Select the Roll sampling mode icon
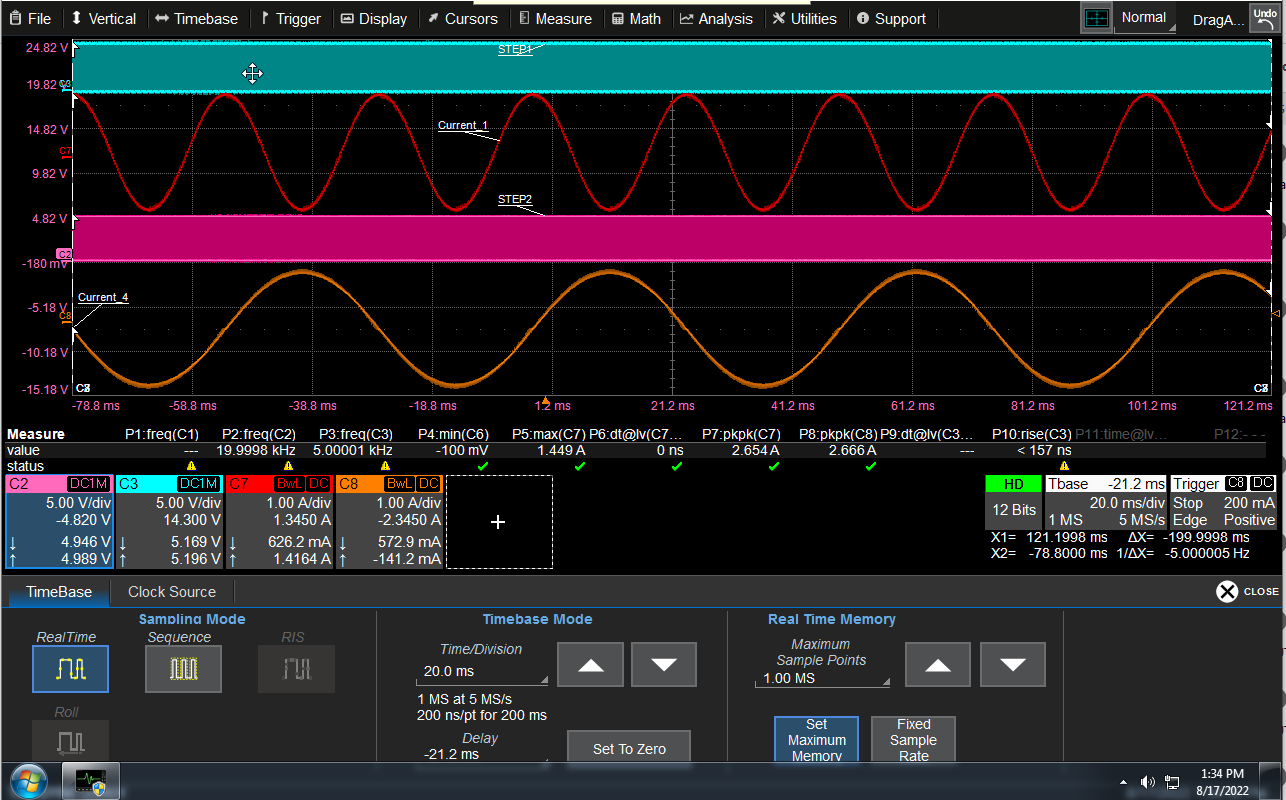Image resolution: width=1286 pixels, height=800 pixels. [70, 740]
